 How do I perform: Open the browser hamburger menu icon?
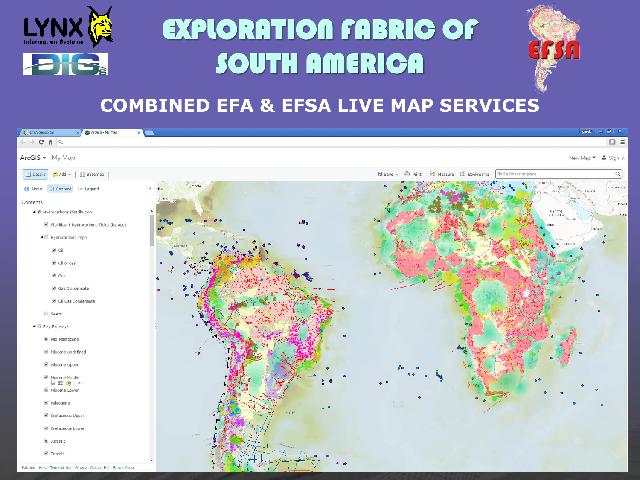pyautogui.click(x=621, y=144)
